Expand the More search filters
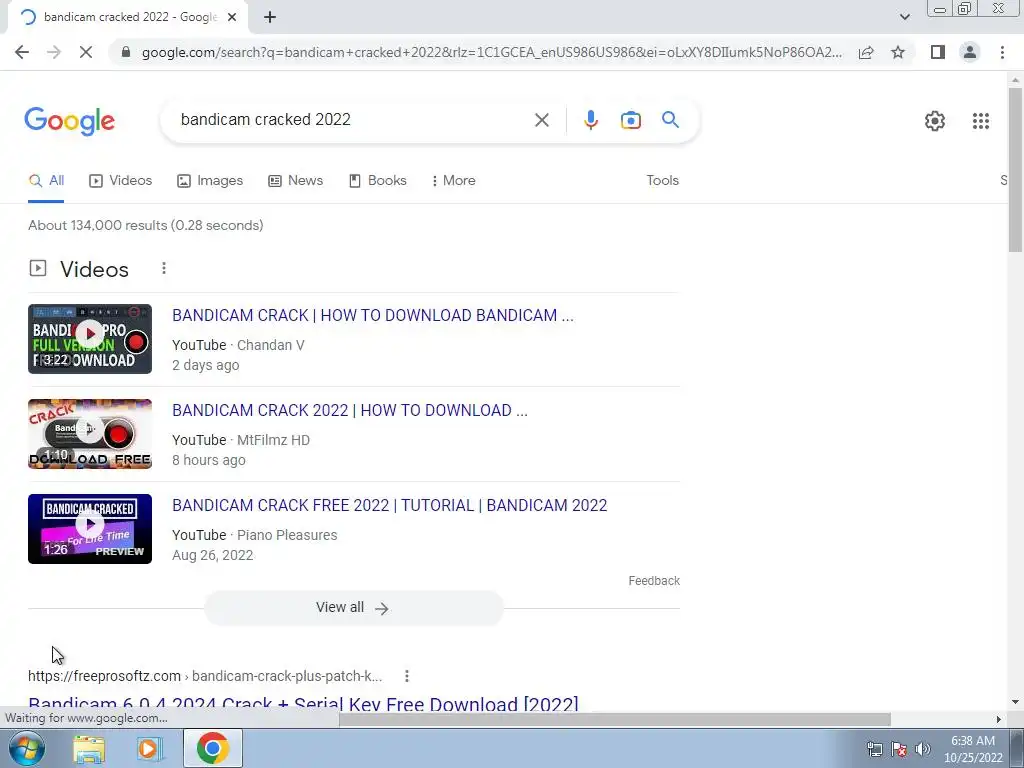The height and width of the screenshot is (768, 1024). pyautogui.click(x=453, y=181)
